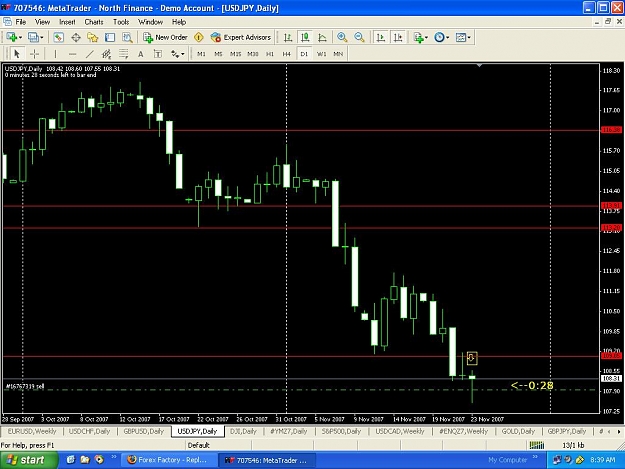Image resolution: width=625 pixels, height=469 pixels.
Task: Open the Charts menu
Action: pos(94,22)
